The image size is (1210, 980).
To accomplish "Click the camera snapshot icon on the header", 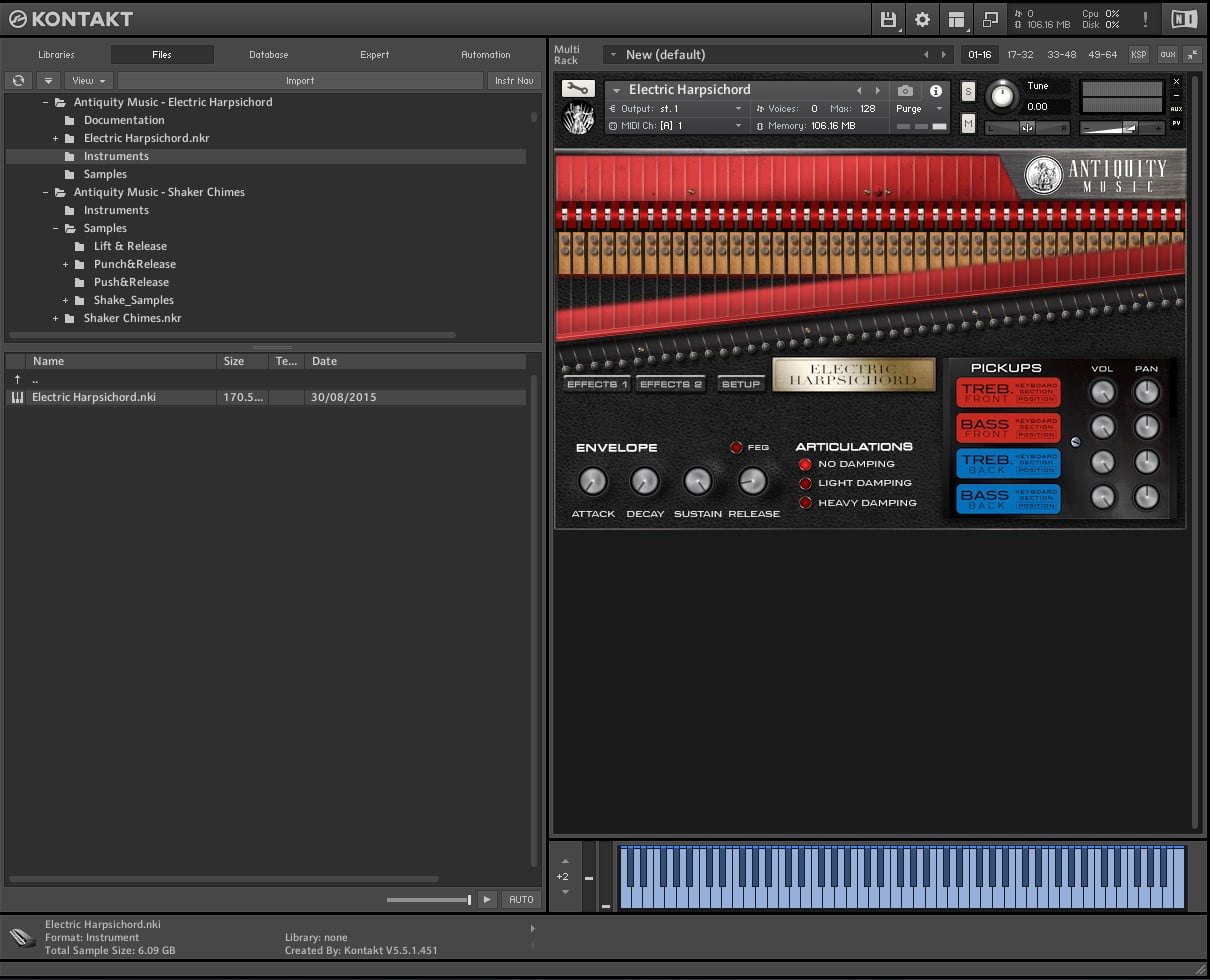I will [x=906, y=90].
